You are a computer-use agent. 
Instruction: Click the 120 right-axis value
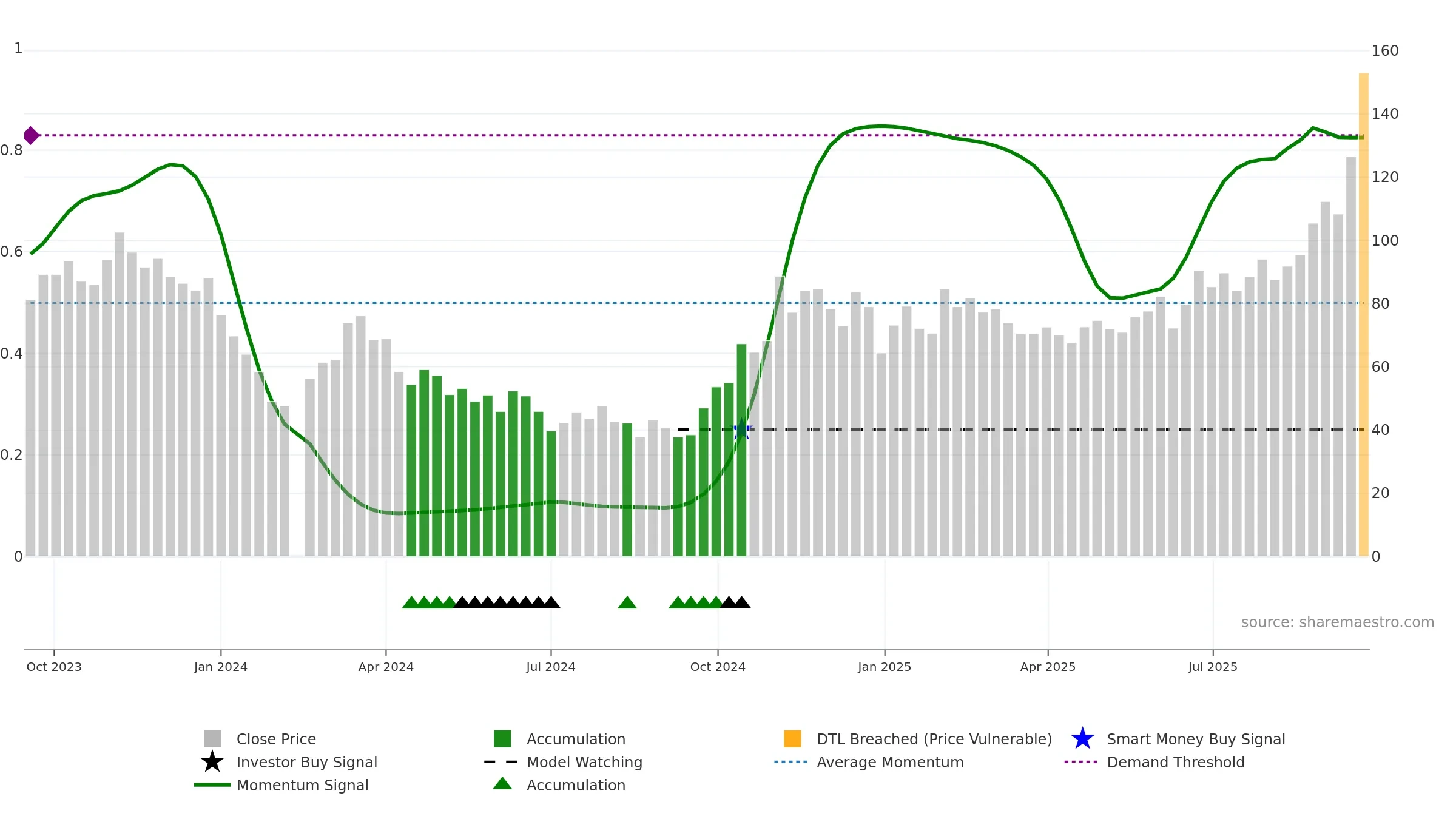1385,177
